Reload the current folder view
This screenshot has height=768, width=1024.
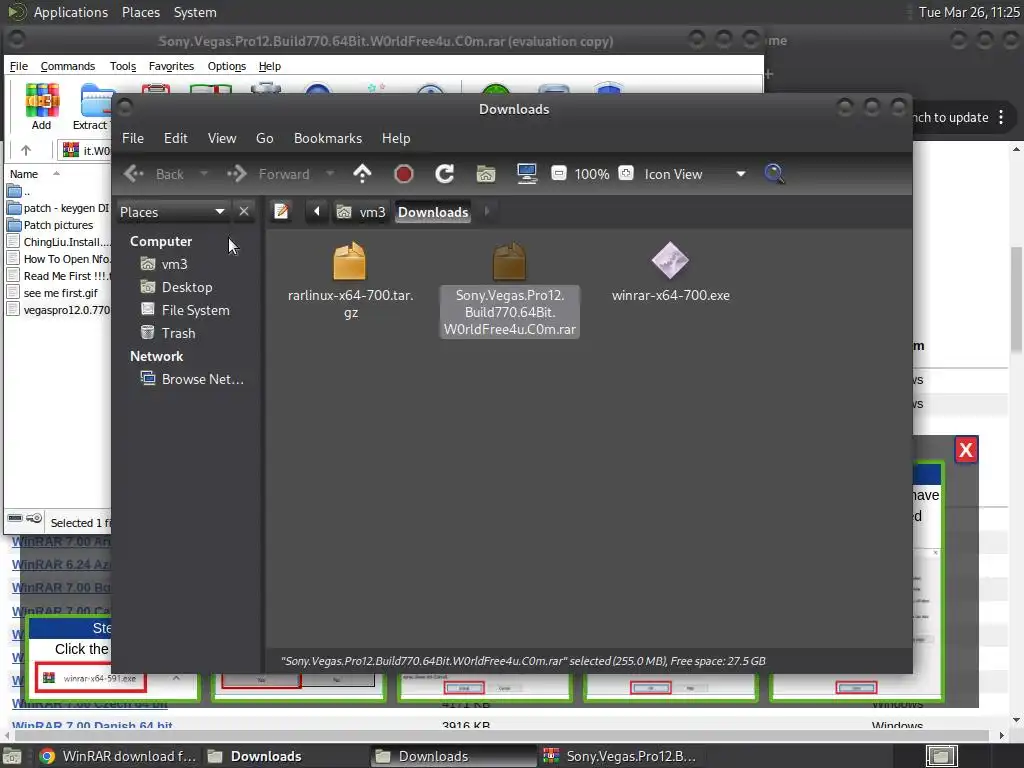445,174
